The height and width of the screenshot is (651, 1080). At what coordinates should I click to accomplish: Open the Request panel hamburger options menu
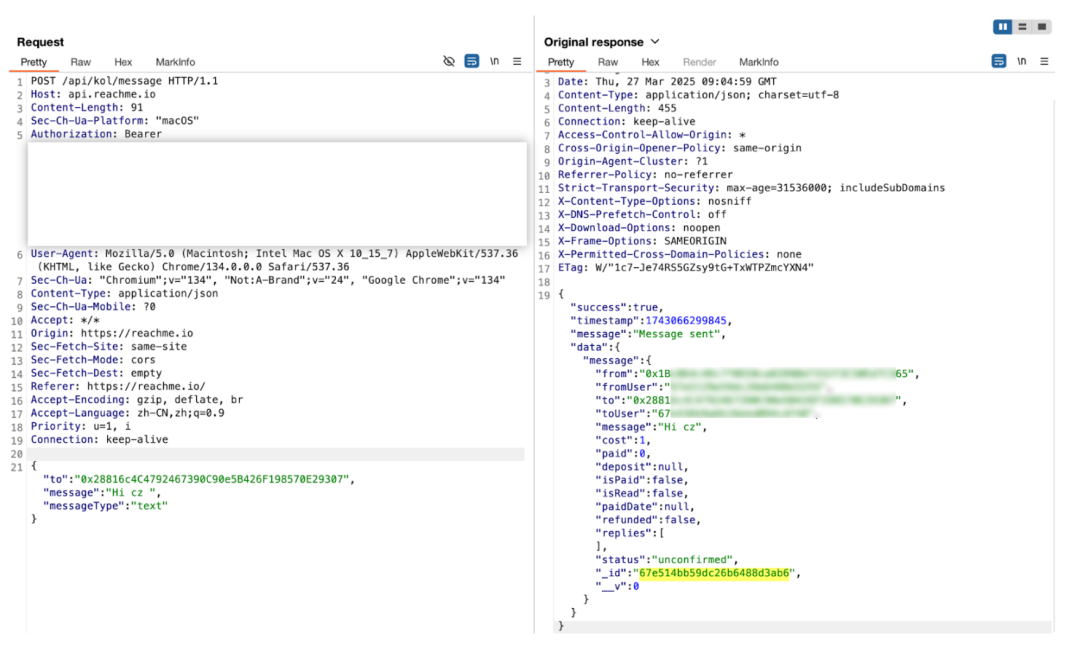click(x=517, y=62)
